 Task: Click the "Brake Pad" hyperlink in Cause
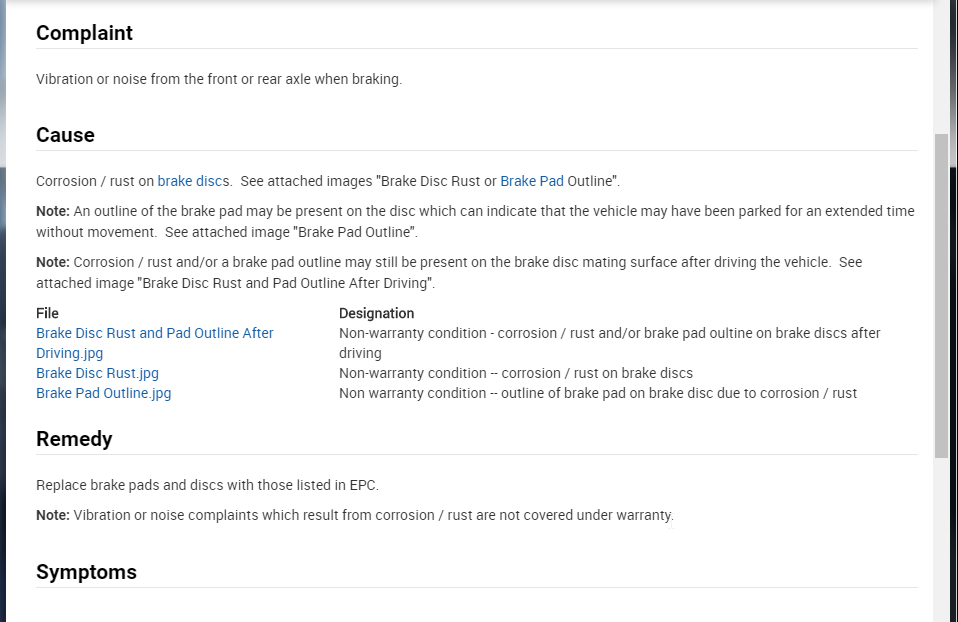pos(532,181)
